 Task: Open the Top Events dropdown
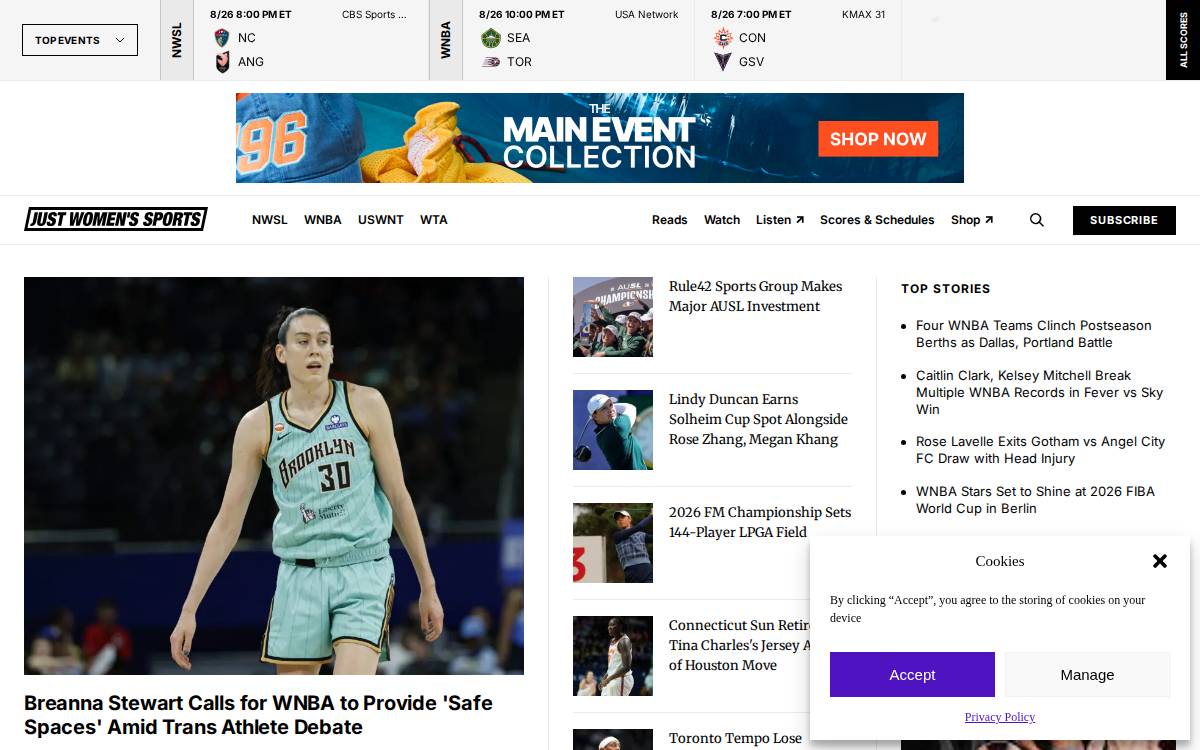[80, 40]
